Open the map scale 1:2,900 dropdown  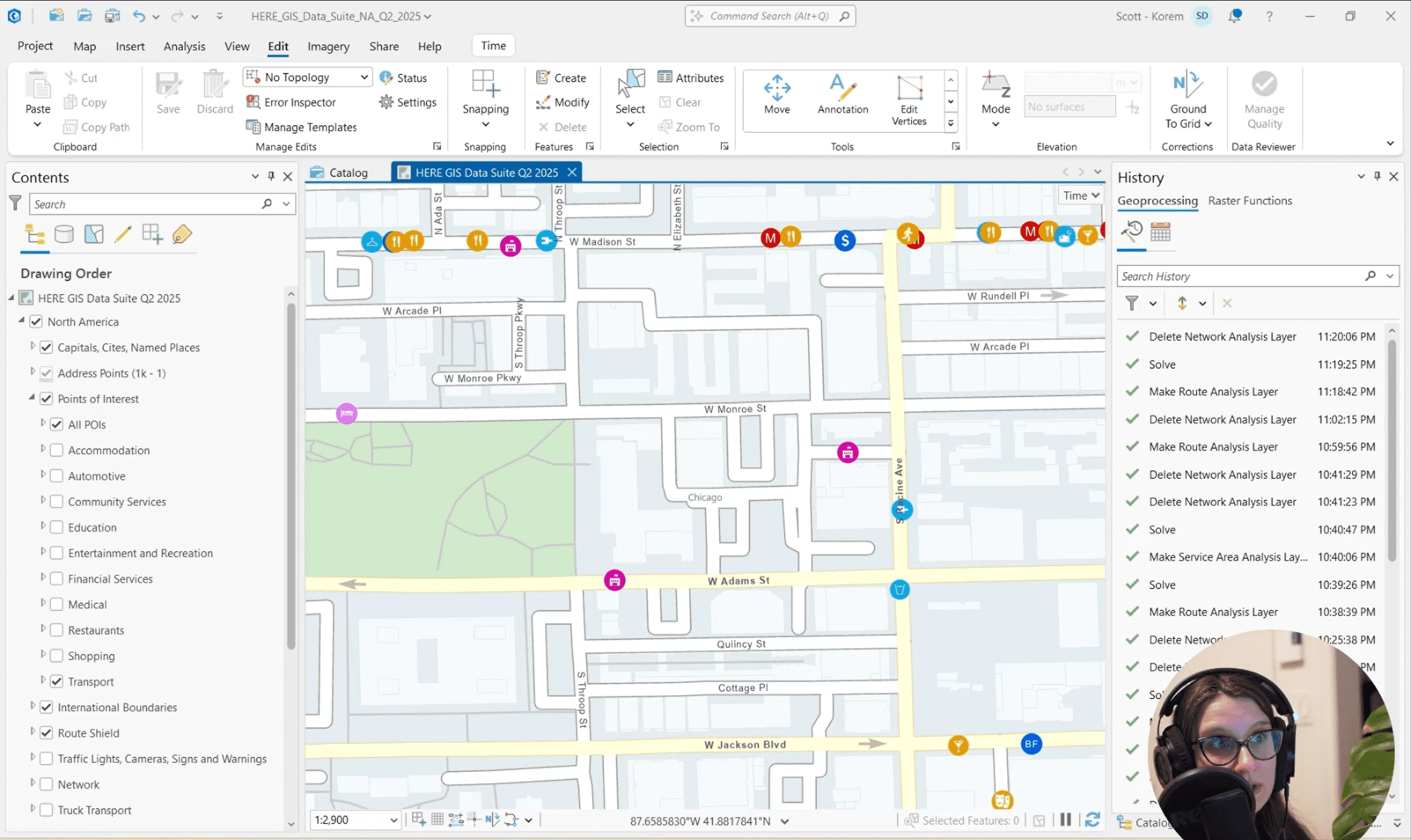(x=393, y=820)
